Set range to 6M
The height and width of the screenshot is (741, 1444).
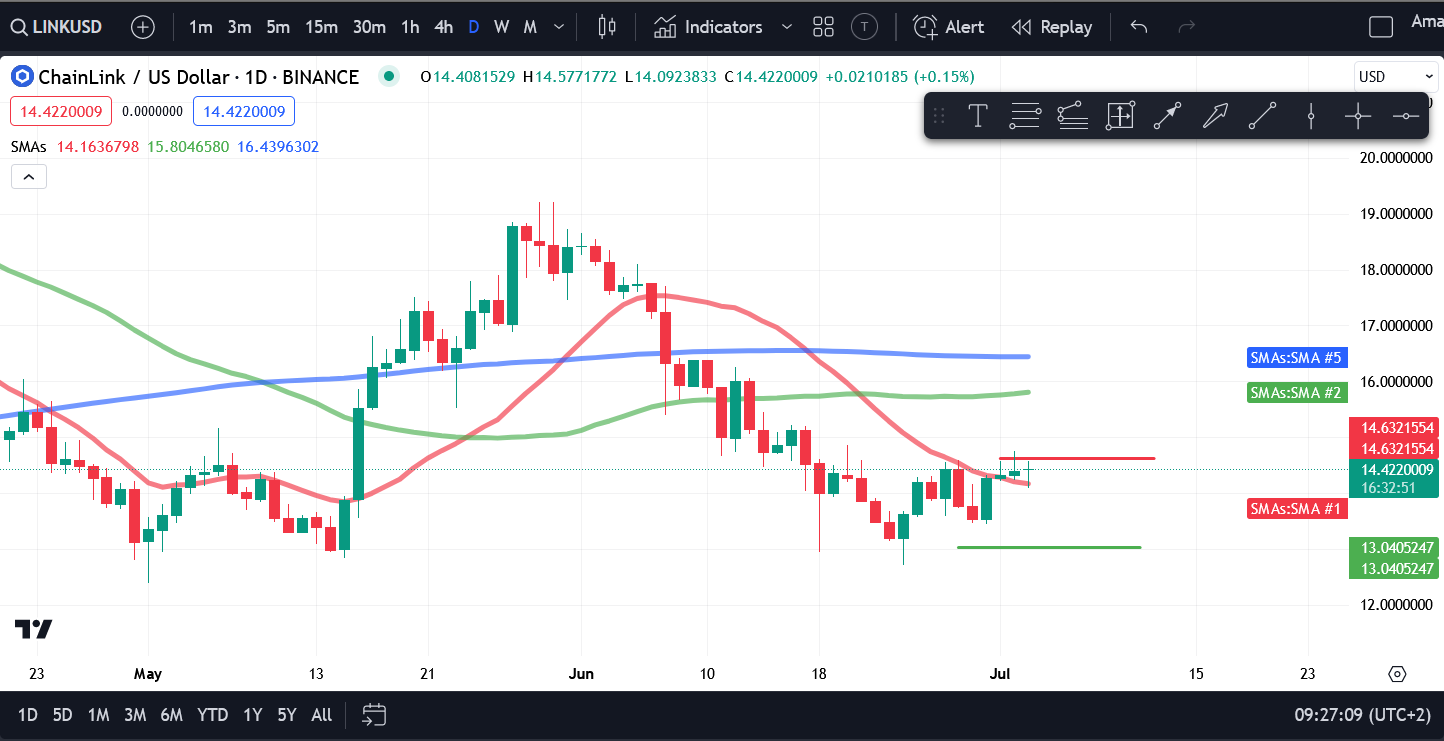(x=171, y=715)
